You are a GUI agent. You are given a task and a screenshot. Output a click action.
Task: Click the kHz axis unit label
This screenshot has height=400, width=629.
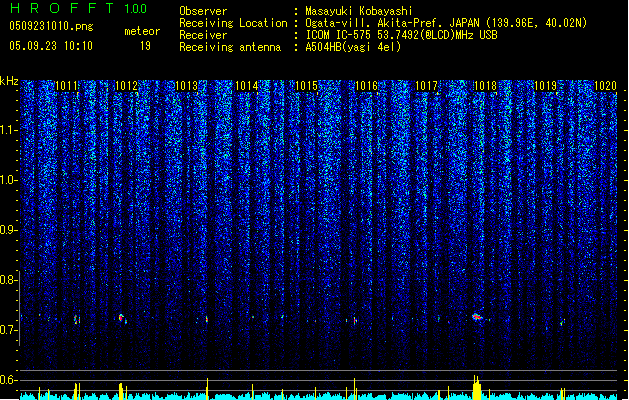click(x=9, y=81)
